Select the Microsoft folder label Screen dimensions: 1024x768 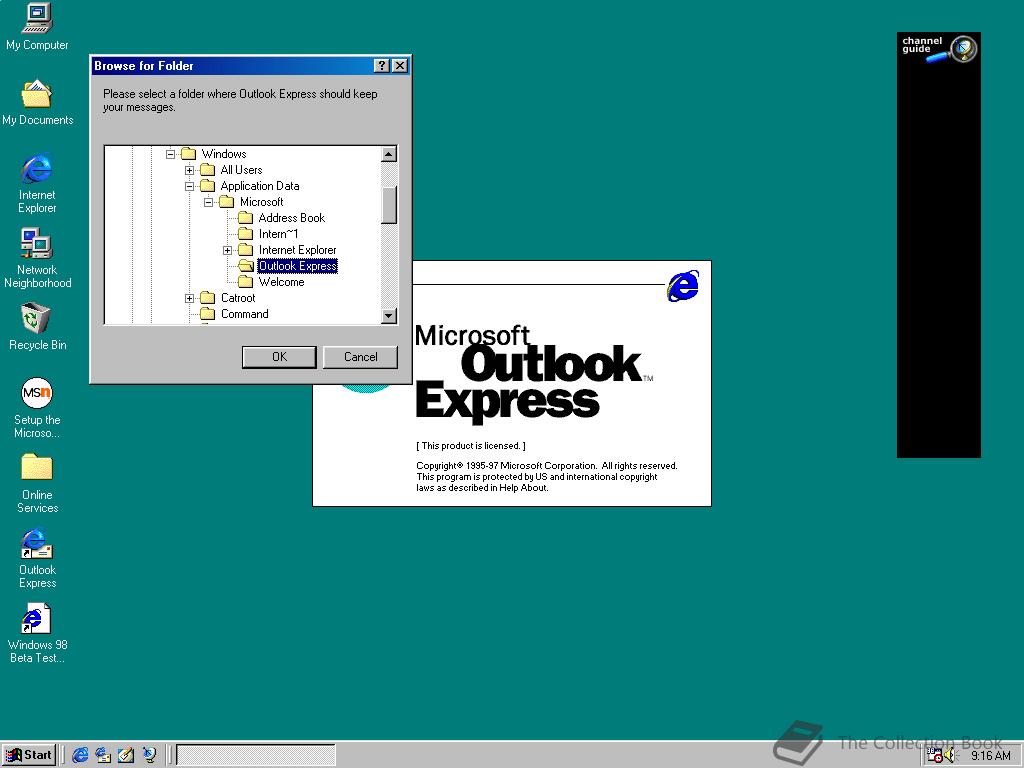pyautogui.click(x=261, y=202)
